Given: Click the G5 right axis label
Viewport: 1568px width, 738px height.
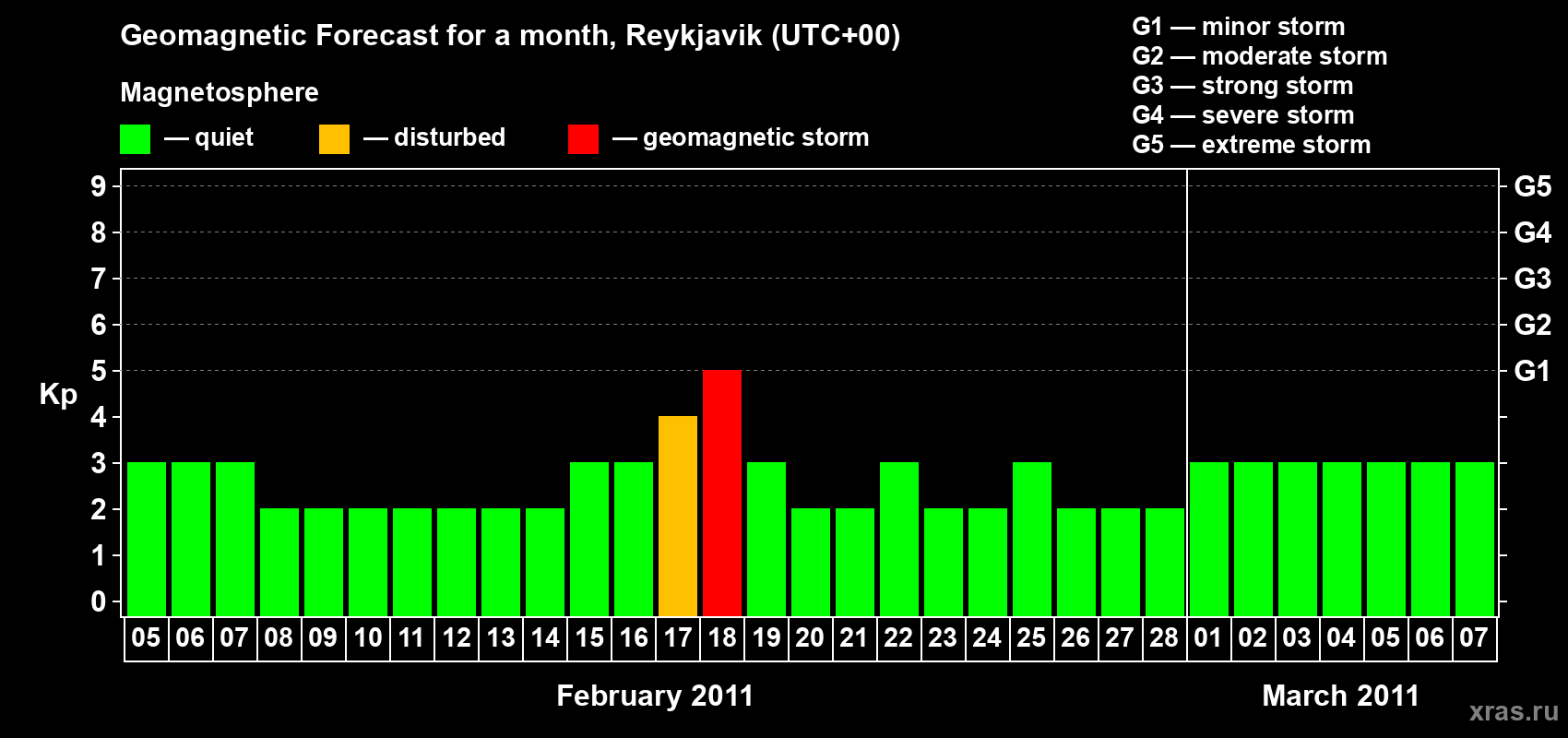Looking at the screenshot, I should pos(1533,186).
